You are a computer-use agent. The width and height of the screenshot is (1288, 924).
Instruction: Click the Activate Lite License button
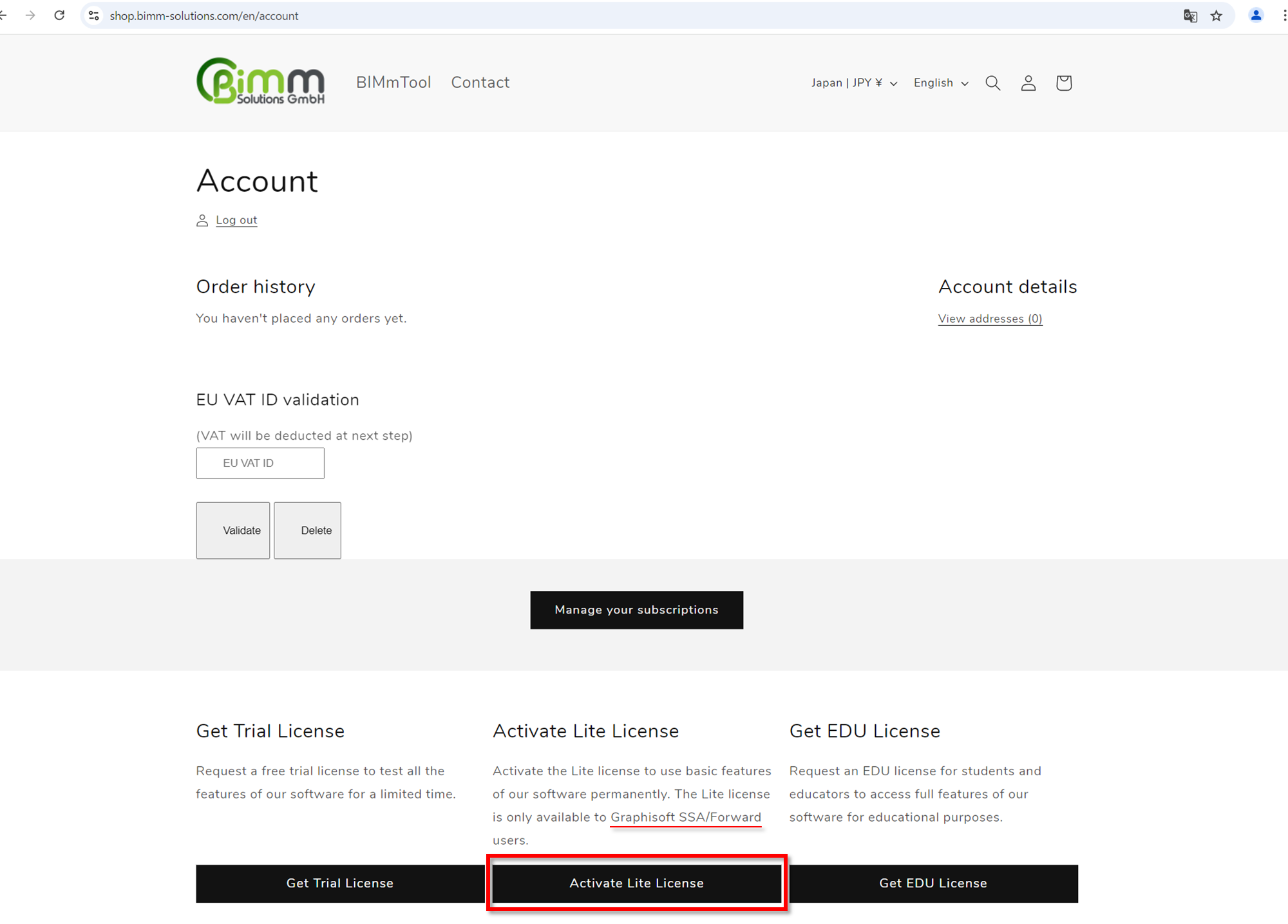pos(637,883)
